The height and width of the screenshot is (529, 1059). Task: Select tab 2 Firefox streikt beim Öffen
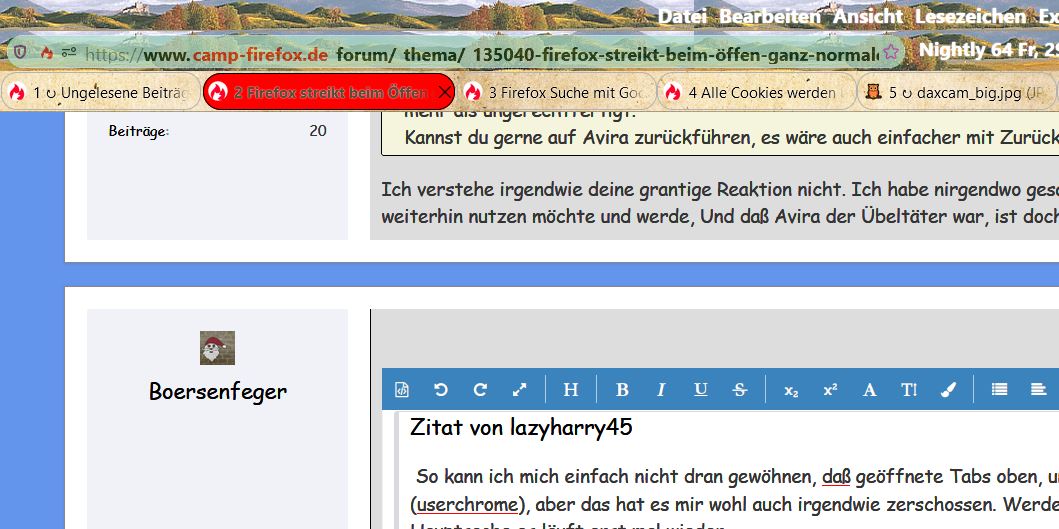329,93
